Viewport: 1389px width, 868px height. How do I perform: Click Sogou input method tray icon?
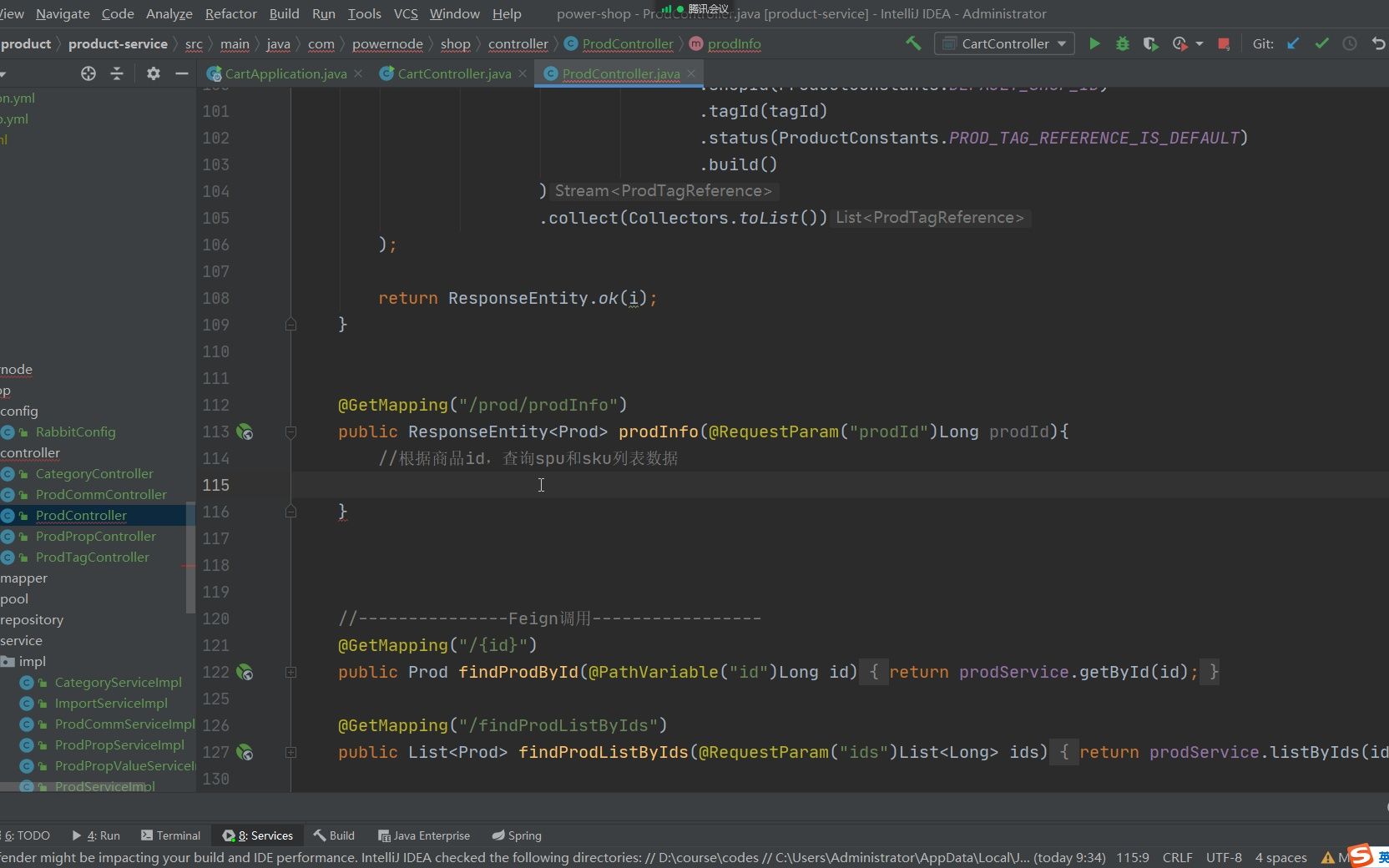(1361, 855)
